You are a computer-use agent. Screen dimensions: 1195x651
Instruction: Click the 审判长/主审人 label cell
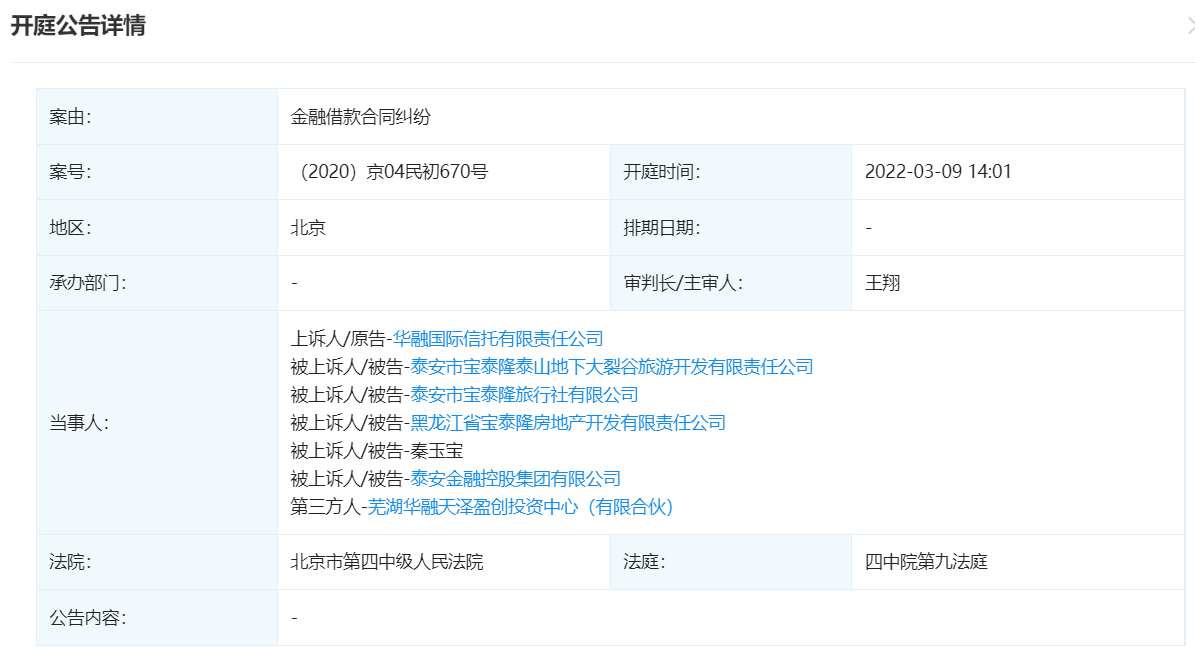click(731, 283)
